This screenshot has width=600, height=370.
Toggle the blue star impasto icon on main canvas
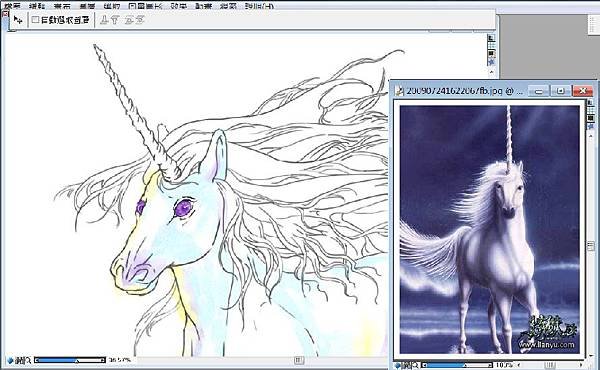coord(491,62)
